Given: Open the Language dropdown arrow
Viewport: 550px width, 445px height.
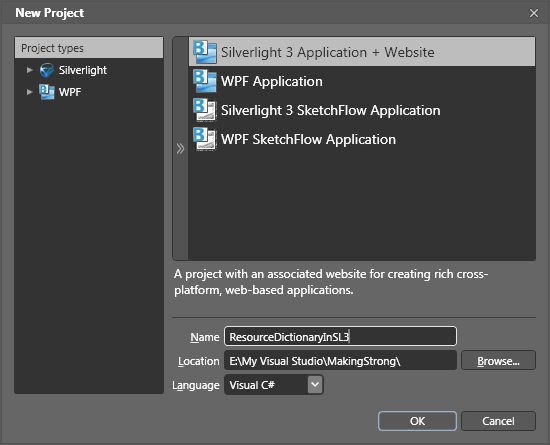Looking at the screenshot, I should click(x=315, y=384).
